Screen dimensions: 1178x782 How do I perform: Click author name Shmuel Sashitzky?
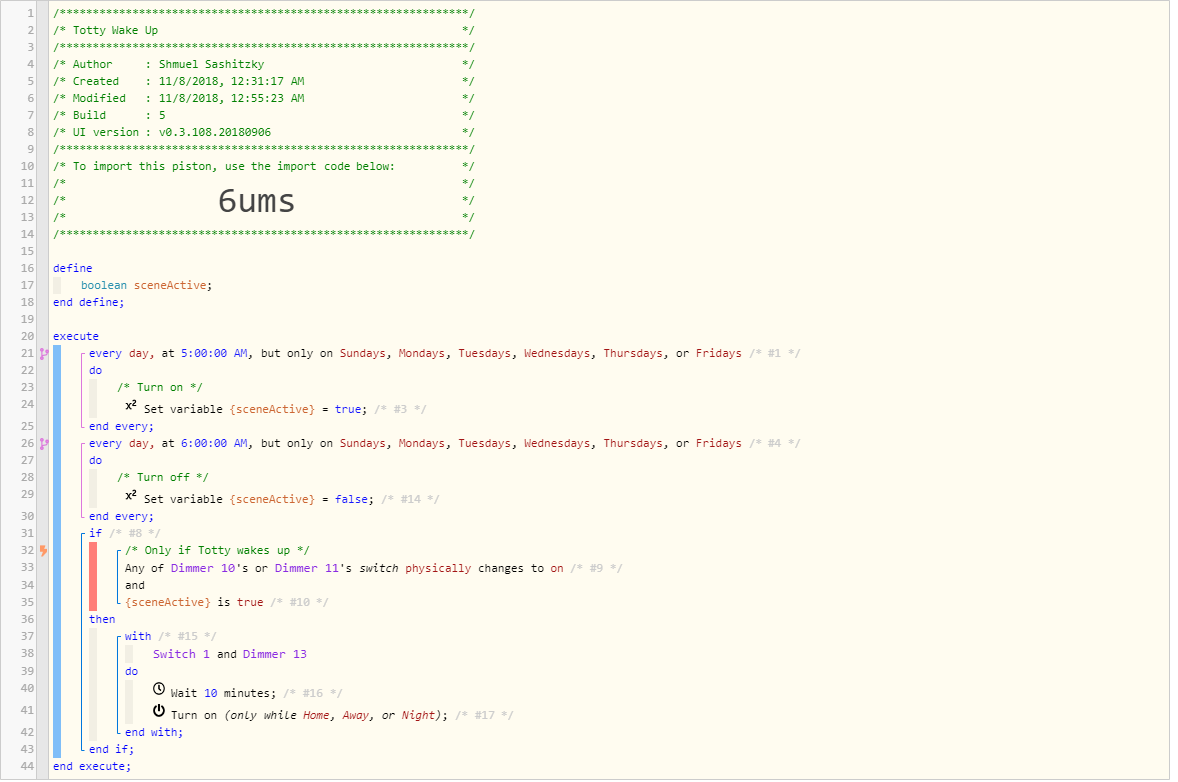(x=211, y=65)
